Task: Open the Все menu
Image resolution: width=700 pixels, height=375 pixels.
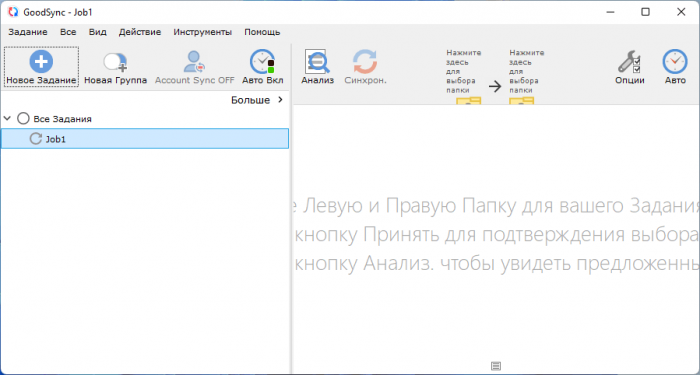Action: (68, 32)
